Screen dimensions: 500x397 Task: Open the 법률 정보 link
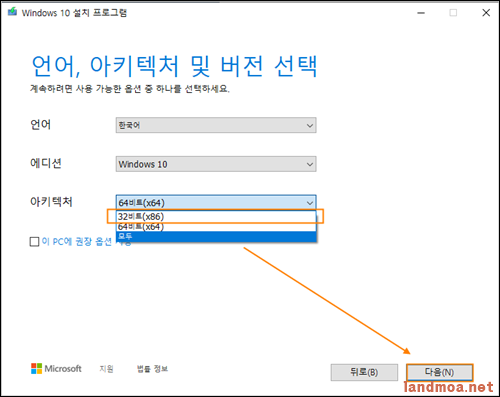click(152, 369)
